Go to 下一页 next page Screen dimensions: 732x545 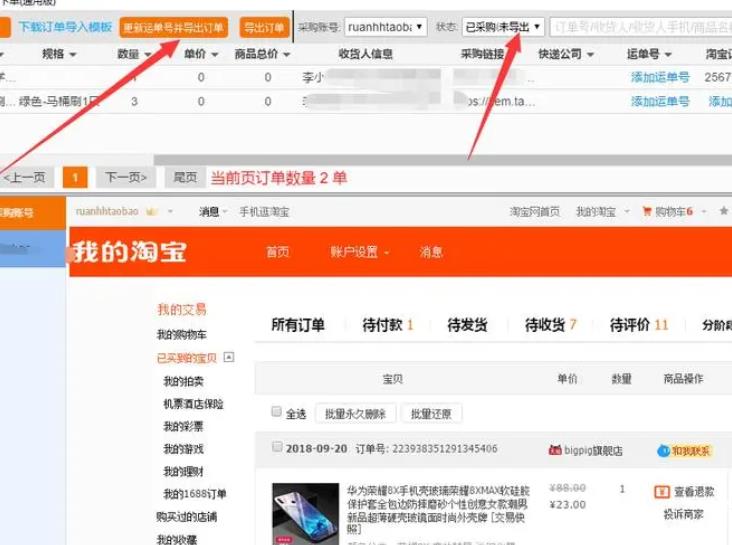[x=126, y=177]
